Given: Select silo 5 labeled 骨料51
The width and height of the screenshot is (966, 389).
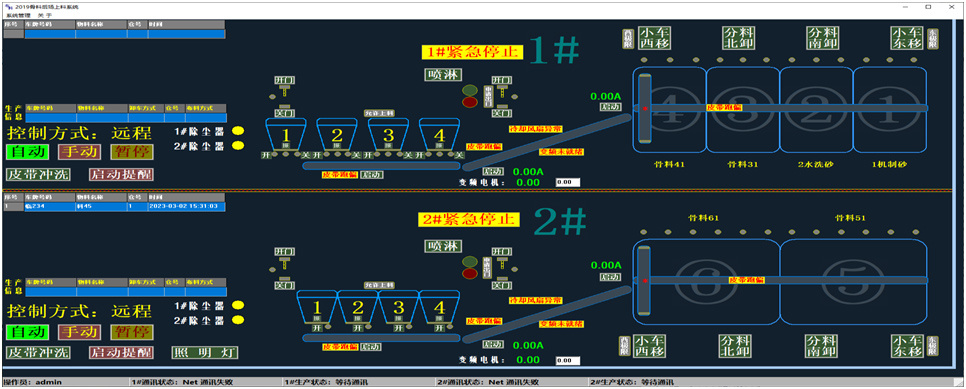Looking at the screenshot, I should click(x=853, y=280).
